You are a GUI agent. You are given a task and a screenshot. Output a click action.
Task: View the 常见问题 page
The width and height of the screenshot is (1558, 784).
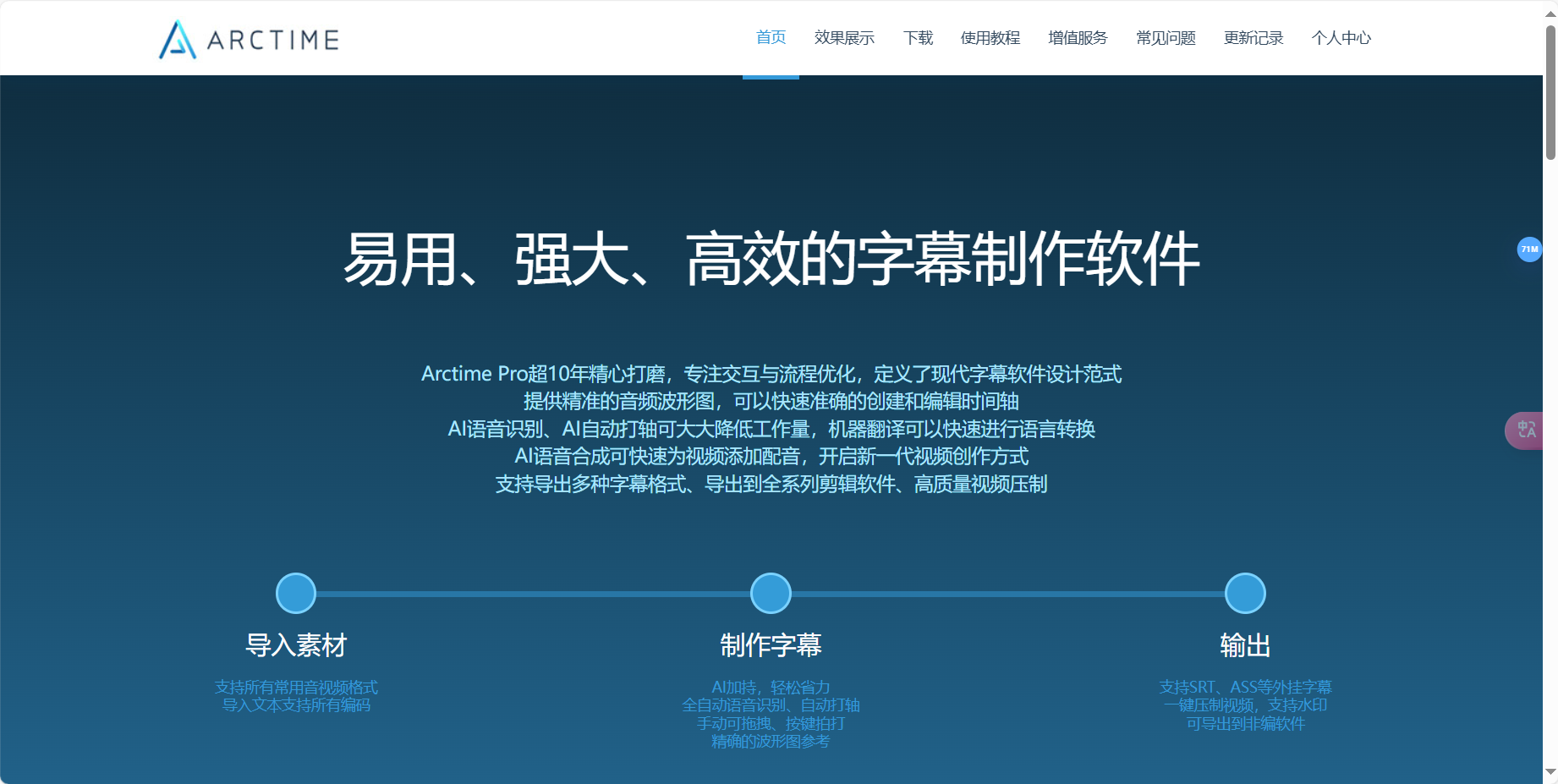point(1166,37)
